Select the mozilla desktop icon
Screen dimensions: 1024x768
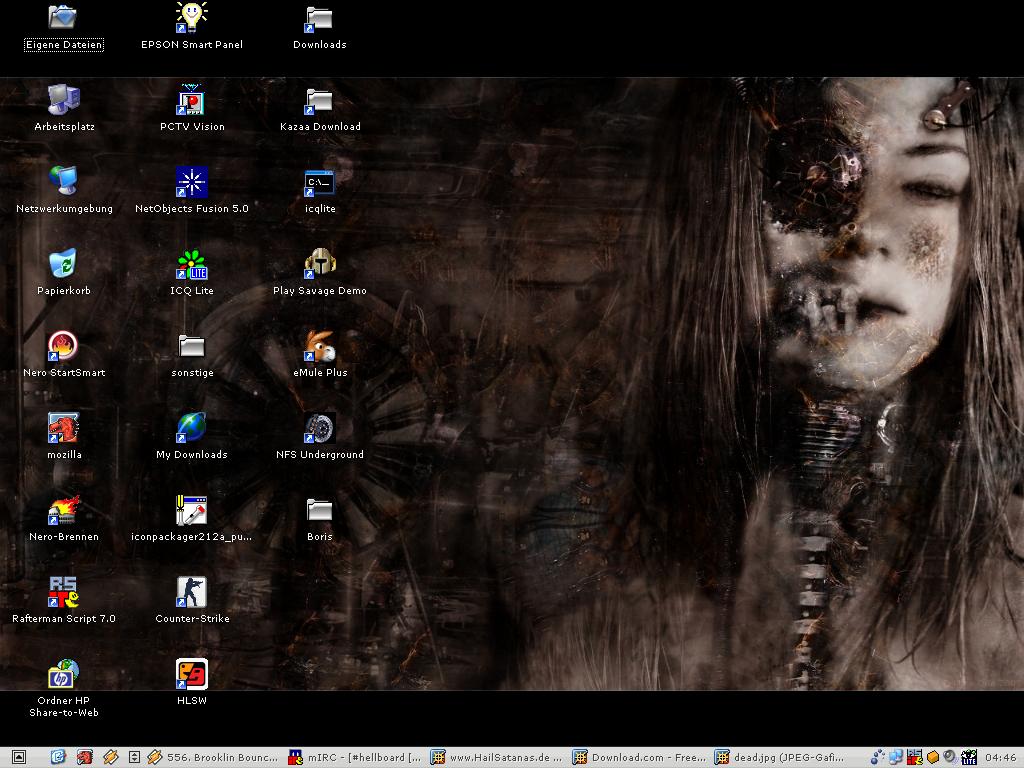tap(64, 429)
